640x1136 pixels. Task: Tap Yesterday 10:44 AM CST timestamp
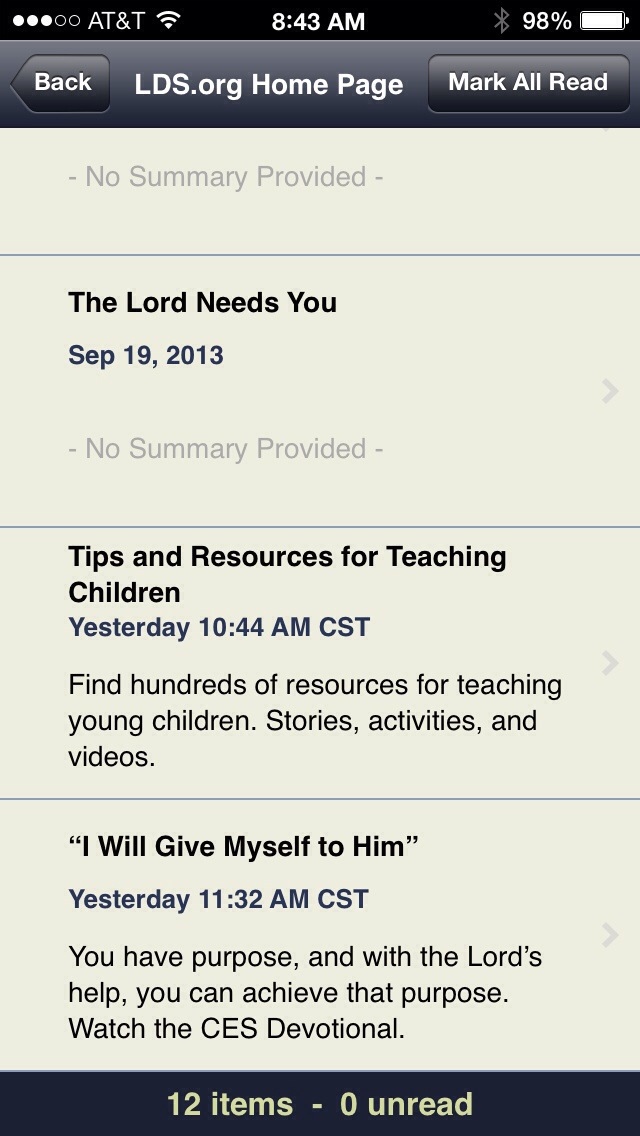(x=219, y=627)
